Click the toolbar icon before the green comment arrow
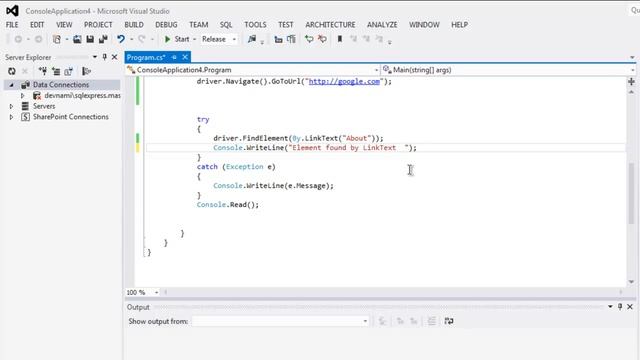This screenshot has width=640, height=360. pos(291,39)
